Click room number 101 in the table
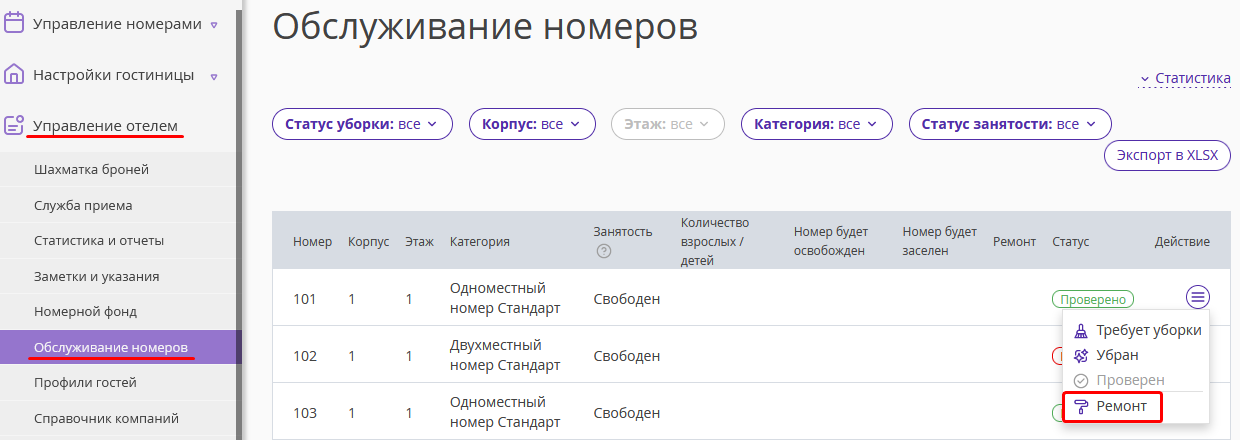The height and width of the screenshot is (440, 1240). [x=305, y=298]
